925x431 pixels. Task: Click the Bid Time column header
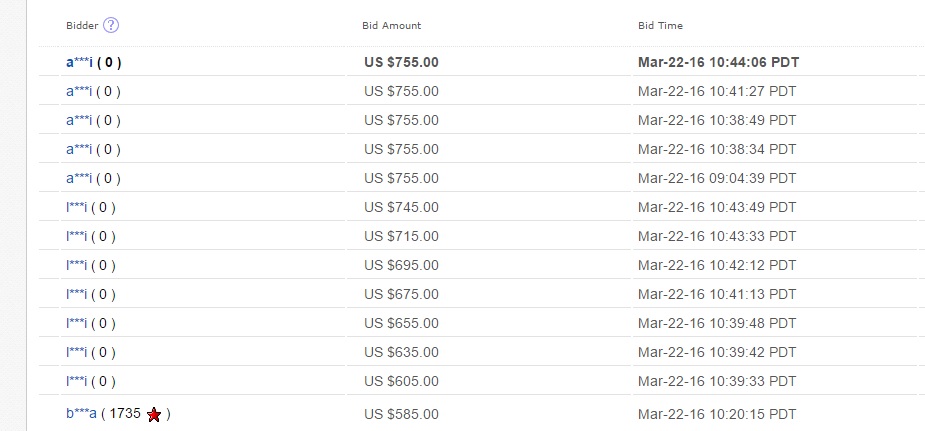(x=660, y=25)
